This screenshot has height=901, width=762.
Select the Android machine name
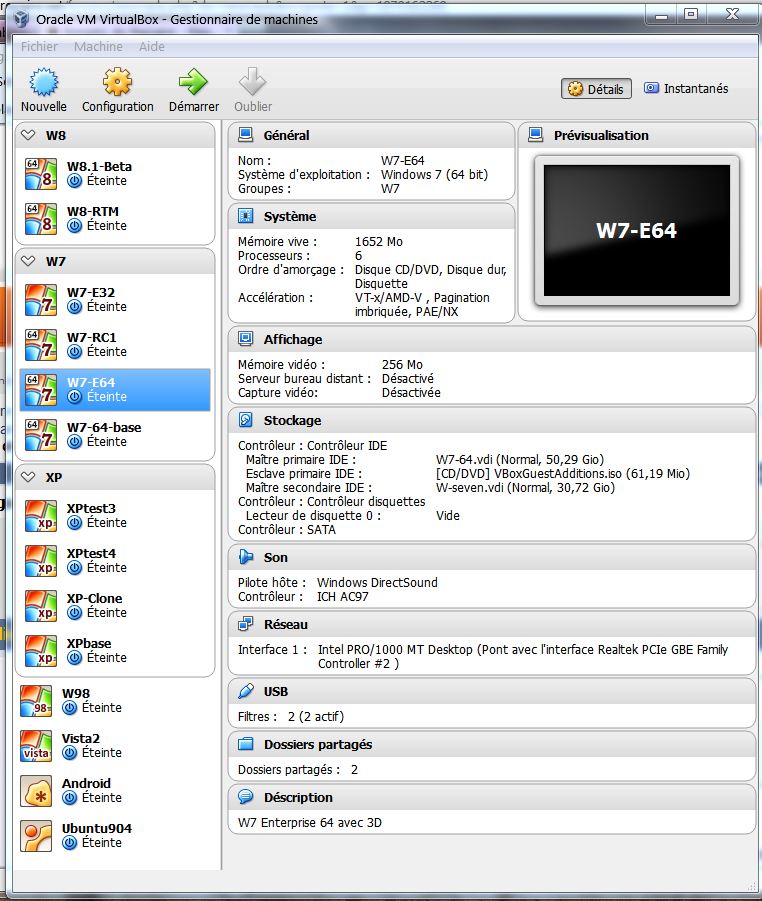(x=86, y=783)
